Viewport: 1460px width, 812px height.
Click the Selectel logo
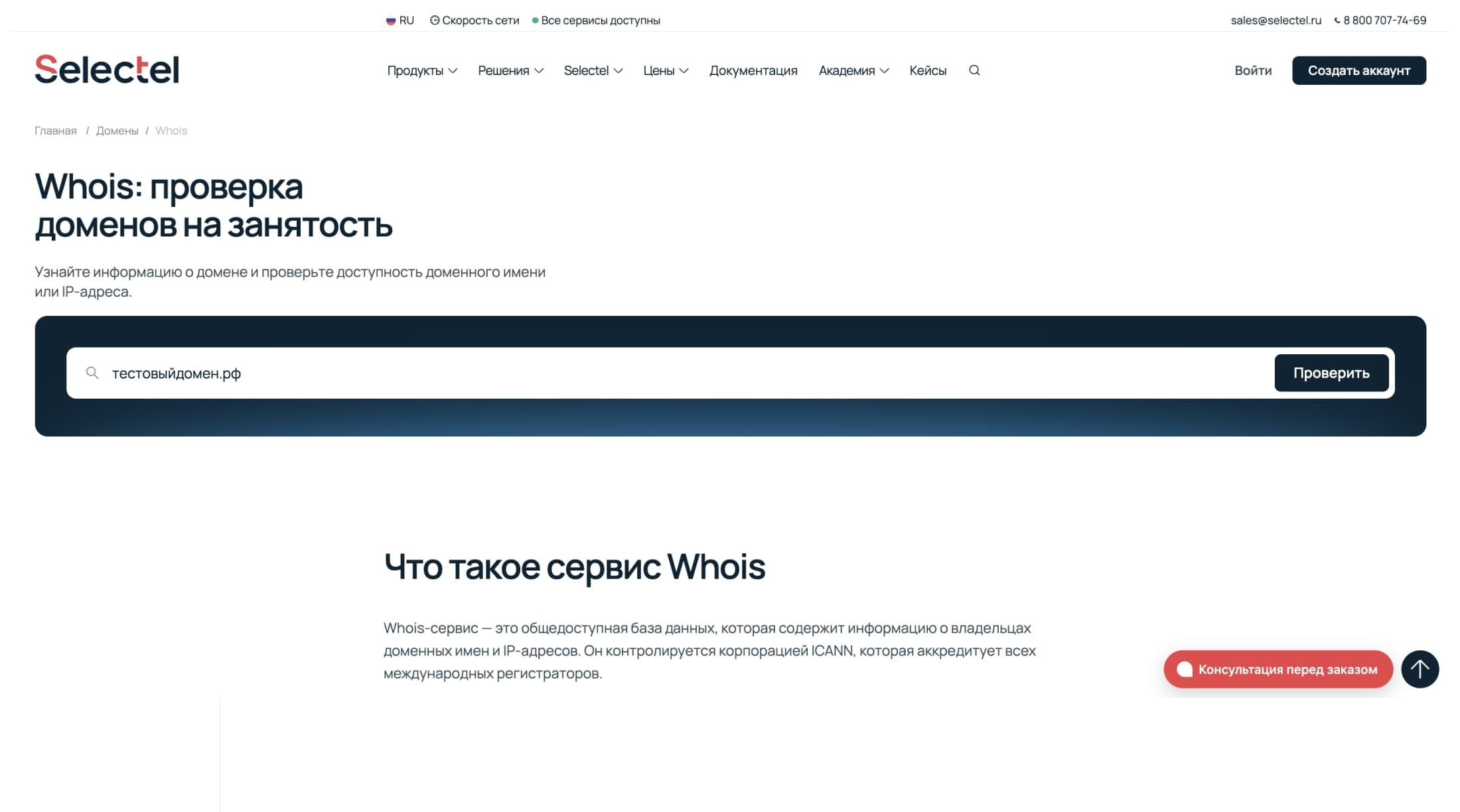click(x=107, y=70)
